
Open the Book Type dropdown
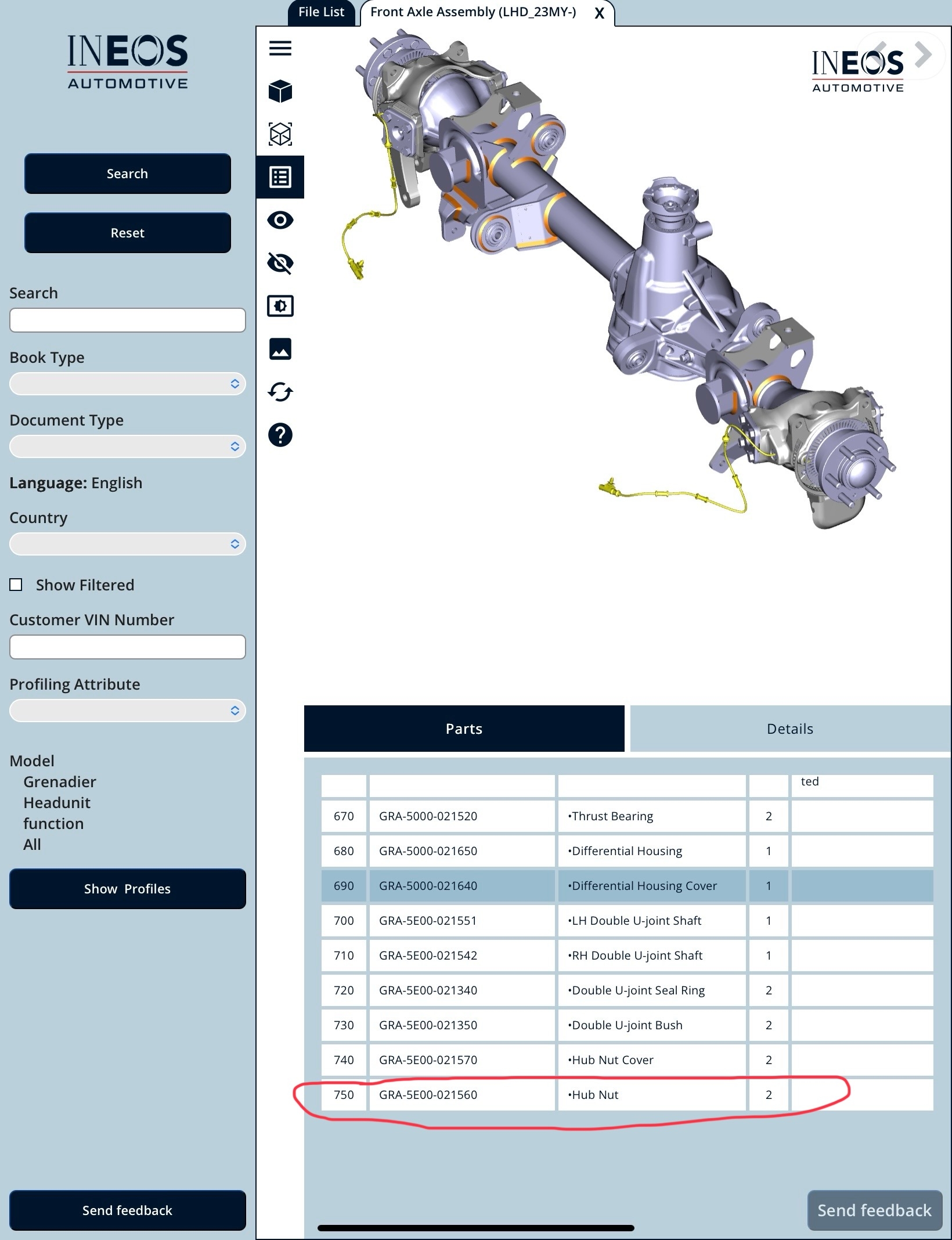pos(127,384)
